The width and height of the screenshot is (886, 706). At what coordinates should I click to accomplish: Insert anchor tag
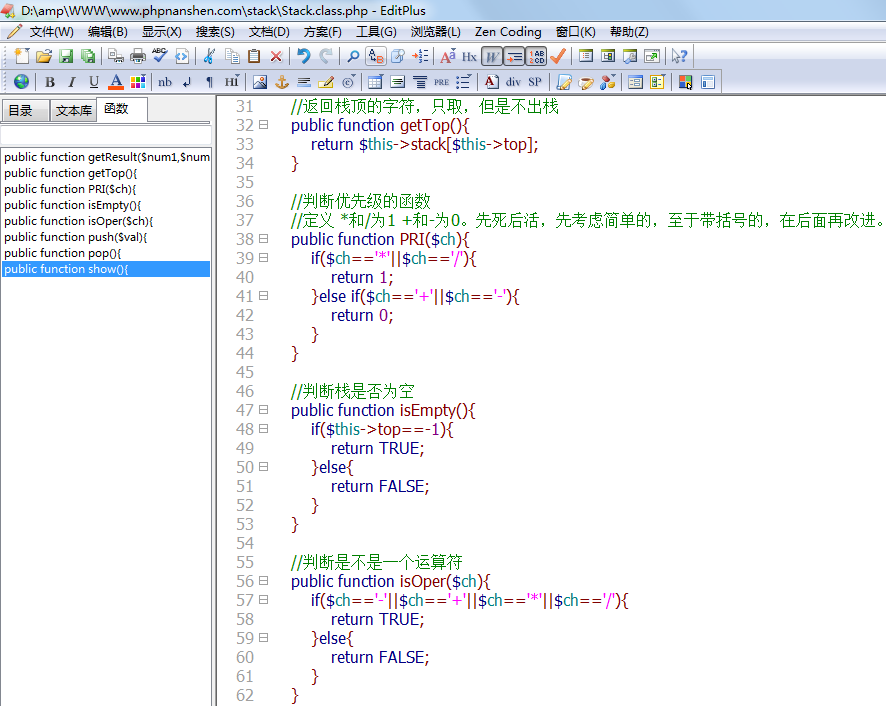(x=282, y=82)
